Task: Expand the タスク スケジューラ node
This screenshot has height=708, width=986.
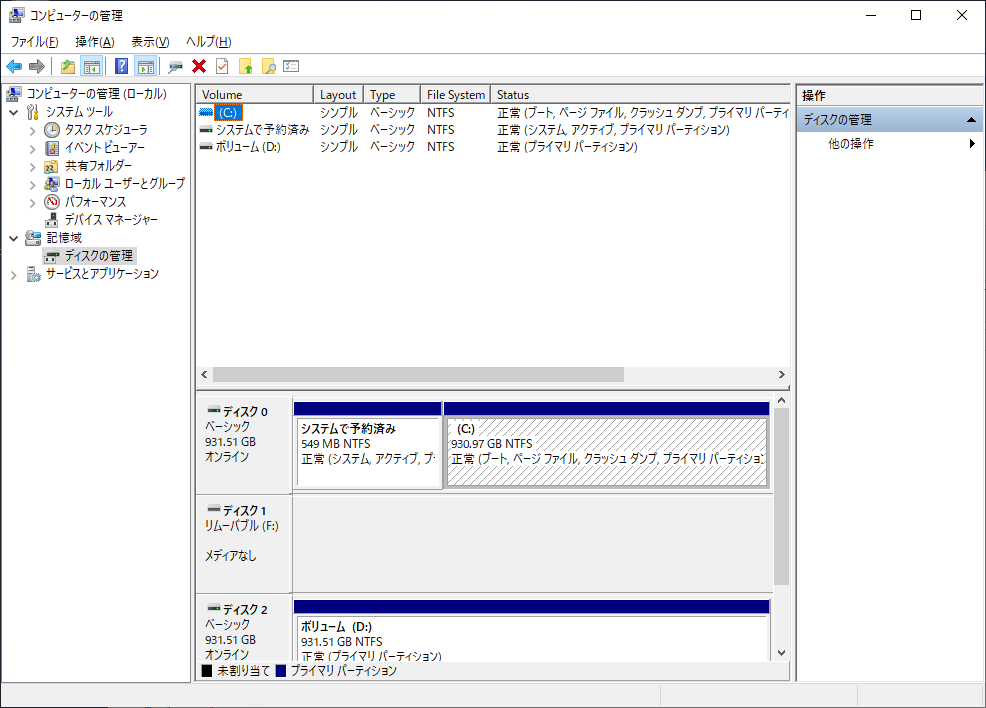Action: point(33,131)
